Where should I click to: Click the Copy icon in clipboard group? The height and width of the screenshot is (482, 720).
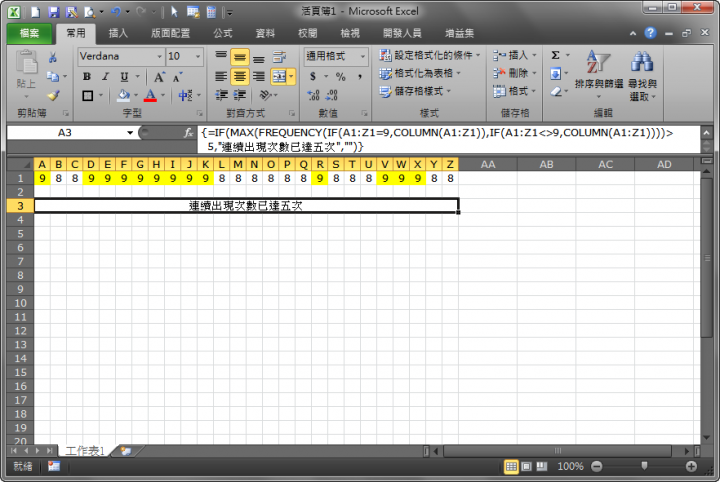tap(53, 76)
